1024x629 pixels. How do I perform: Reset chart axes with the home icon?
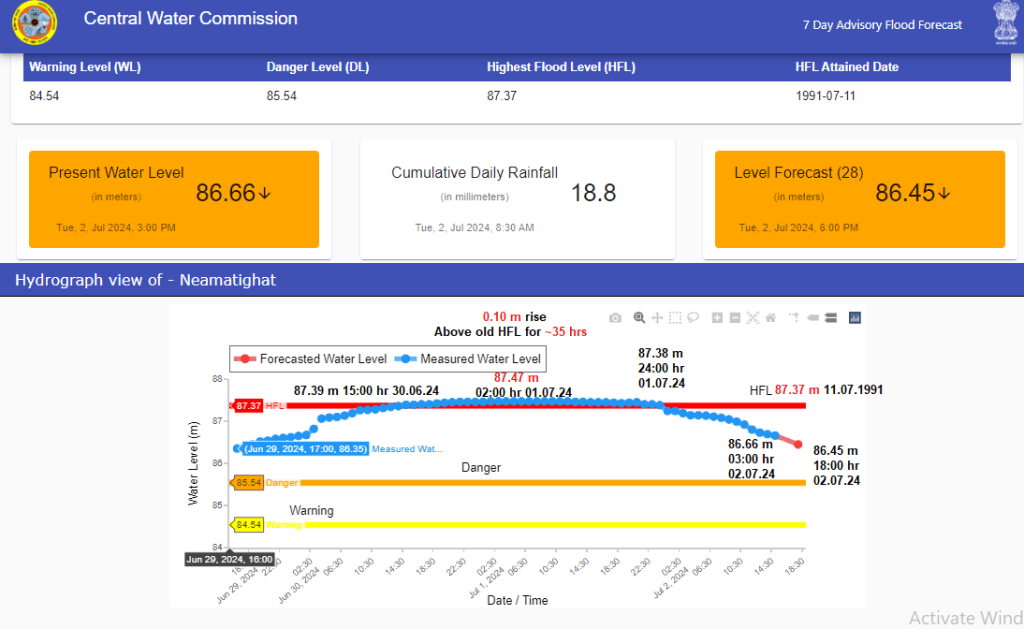771,318
